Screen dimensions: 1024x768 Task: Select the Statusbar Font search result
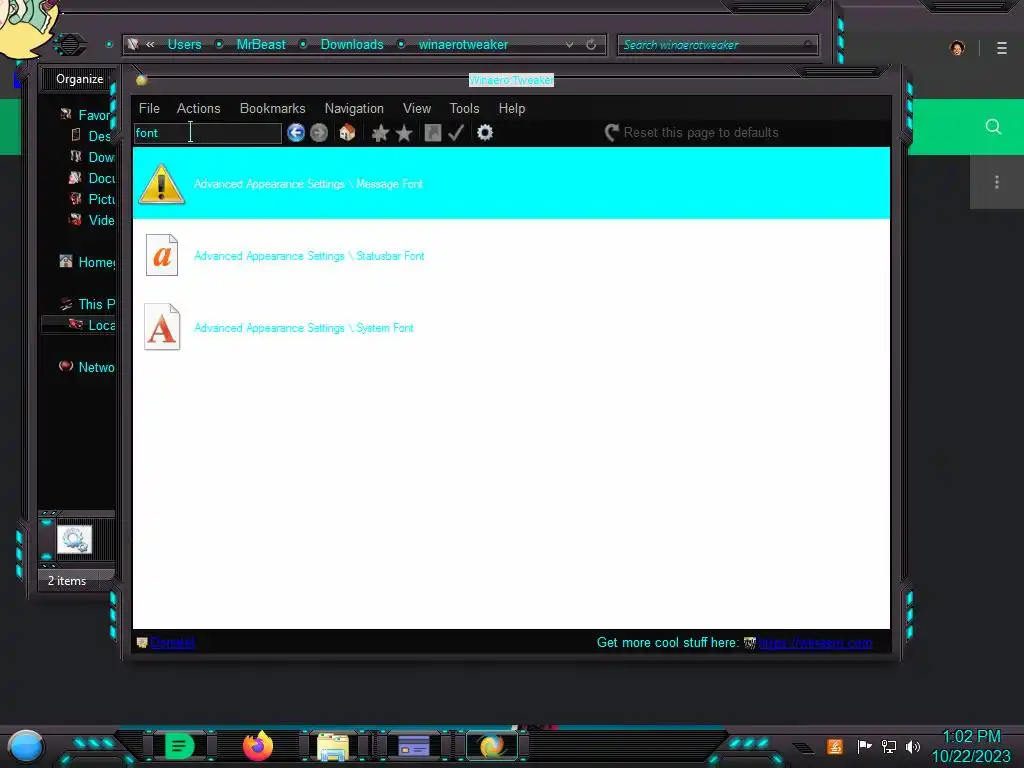[x=511, y=255]
